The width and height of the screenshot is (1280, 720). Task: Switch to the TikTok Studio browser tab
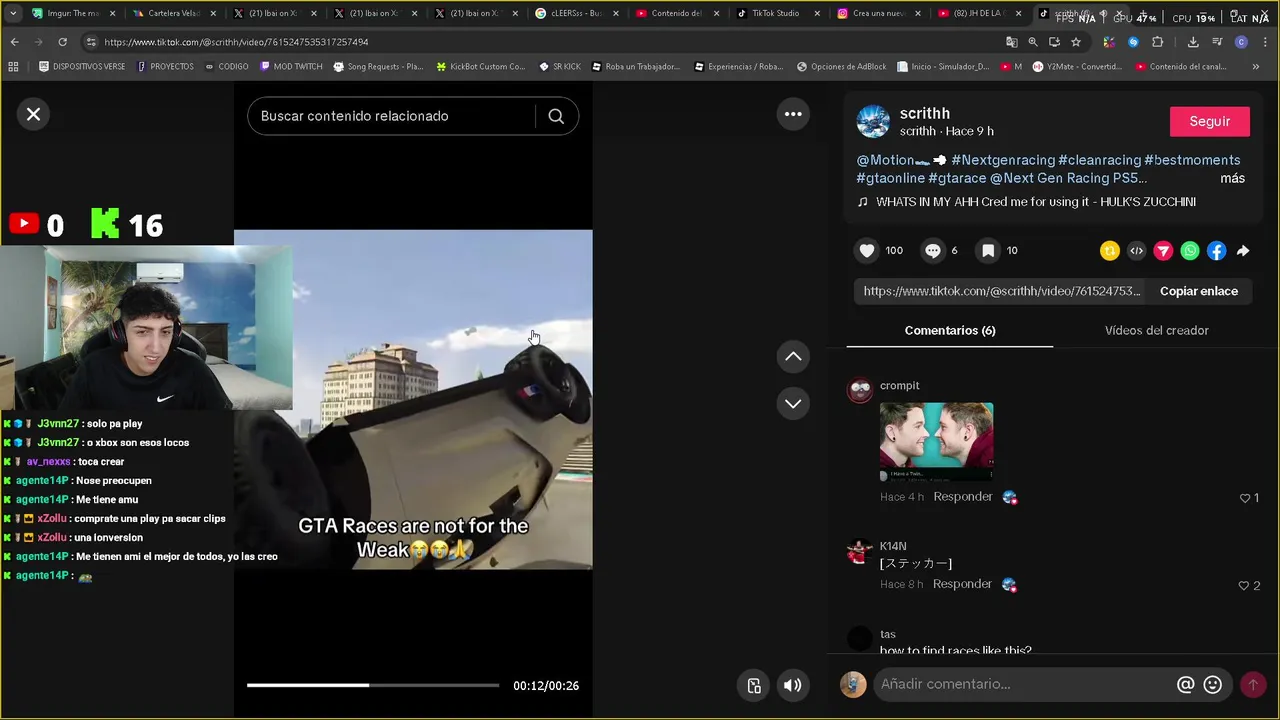pos(775,14)
